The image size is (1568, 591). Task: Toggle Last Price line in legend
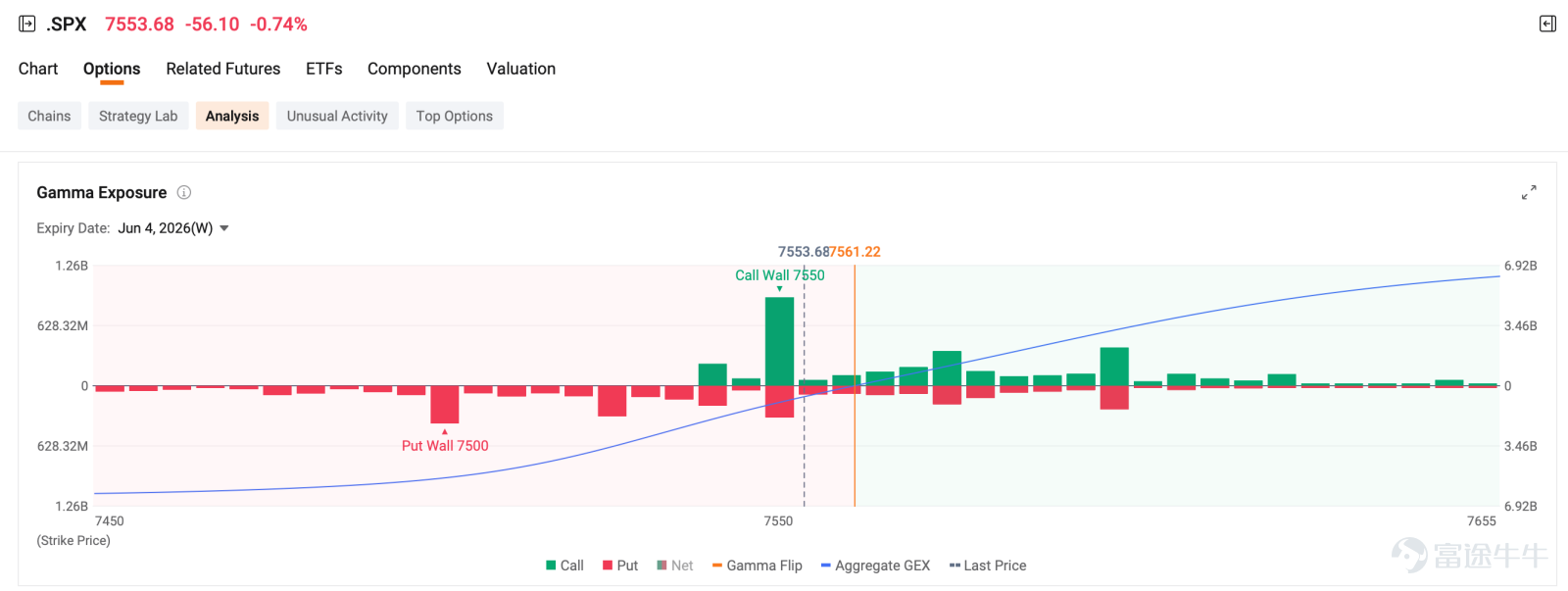point(988,566)
